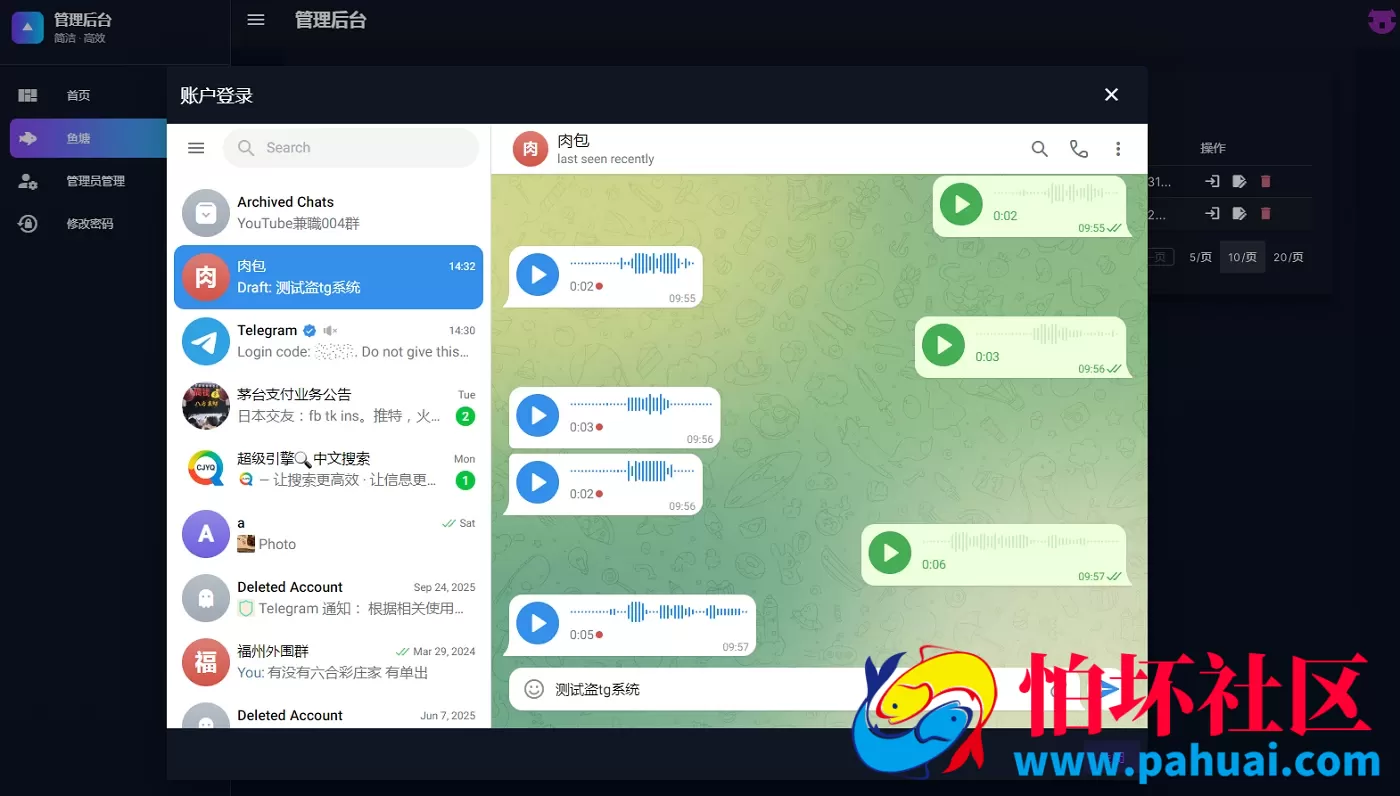The height and width of the screenshot is (796, 1400).
Task: Click the edit icon in row 31...
Action: coord(1239,181)
